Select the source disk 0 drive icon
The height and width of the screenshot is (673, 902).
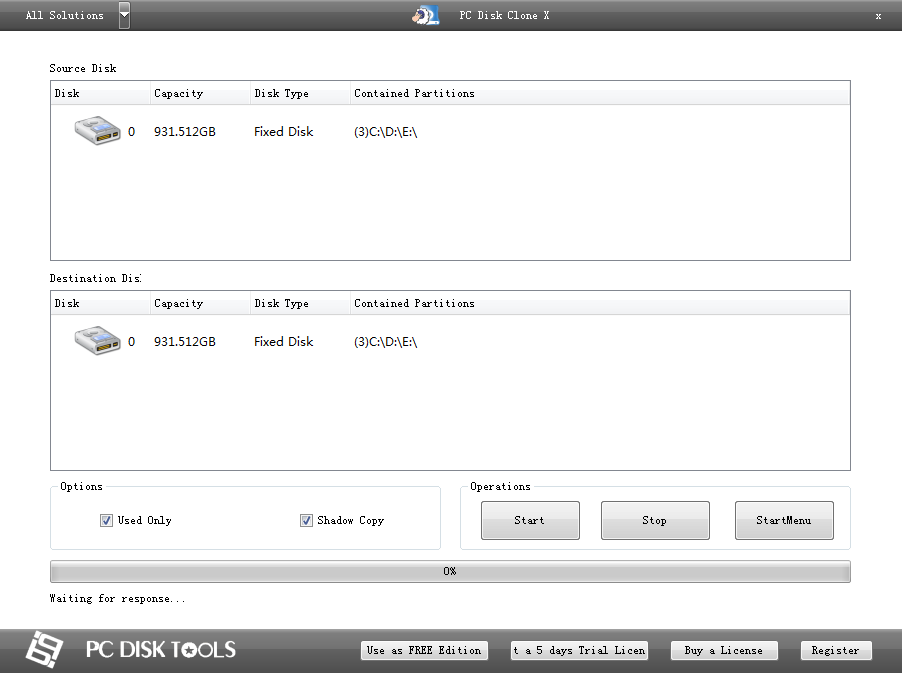pyautogui.click(x=97, y=131)
